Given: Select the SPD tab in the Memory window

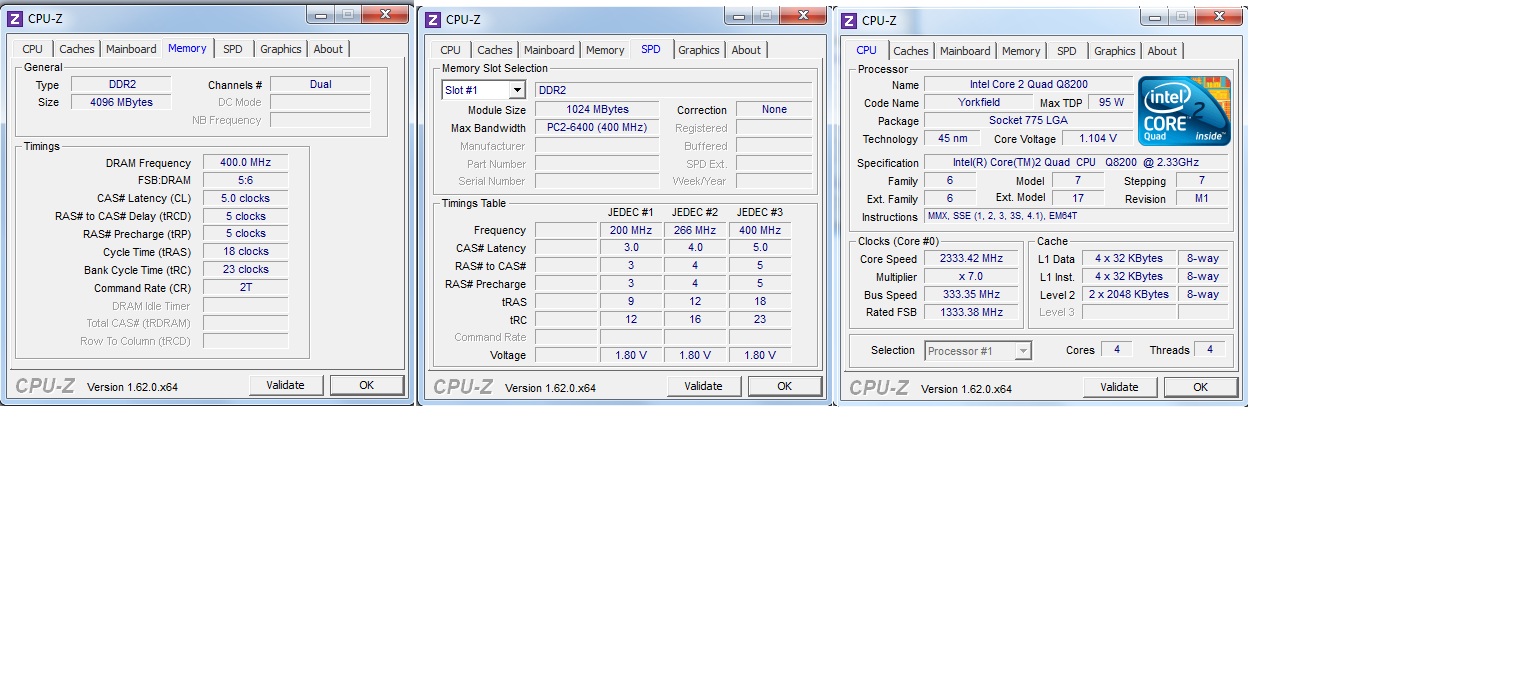Looking at the screenshot, I should click(233, 49).
